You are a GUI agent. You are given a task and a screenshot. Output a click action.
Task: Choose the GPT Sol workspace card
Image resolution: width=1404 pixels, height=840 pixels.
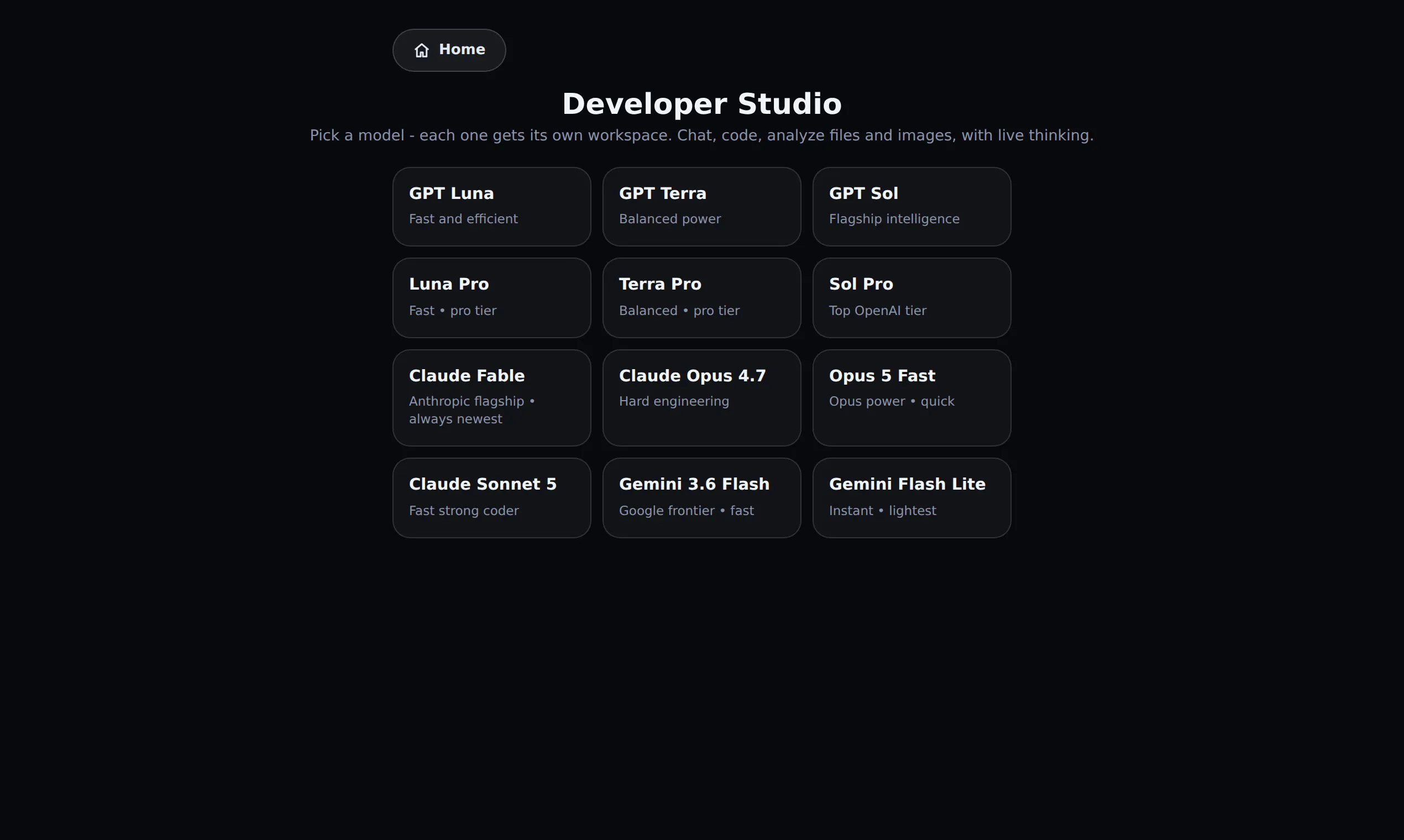click(x=911, y=207)
